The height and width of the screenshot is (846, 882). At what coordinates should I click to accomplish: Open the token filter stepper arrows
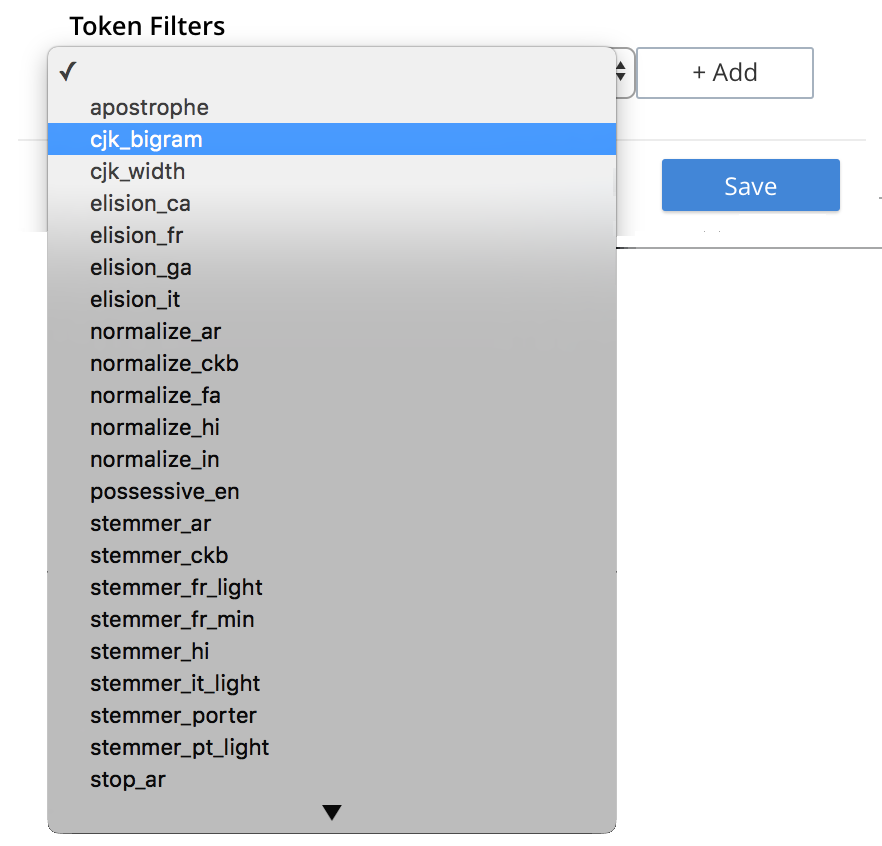pyautogui.click(x=620, y=72)
